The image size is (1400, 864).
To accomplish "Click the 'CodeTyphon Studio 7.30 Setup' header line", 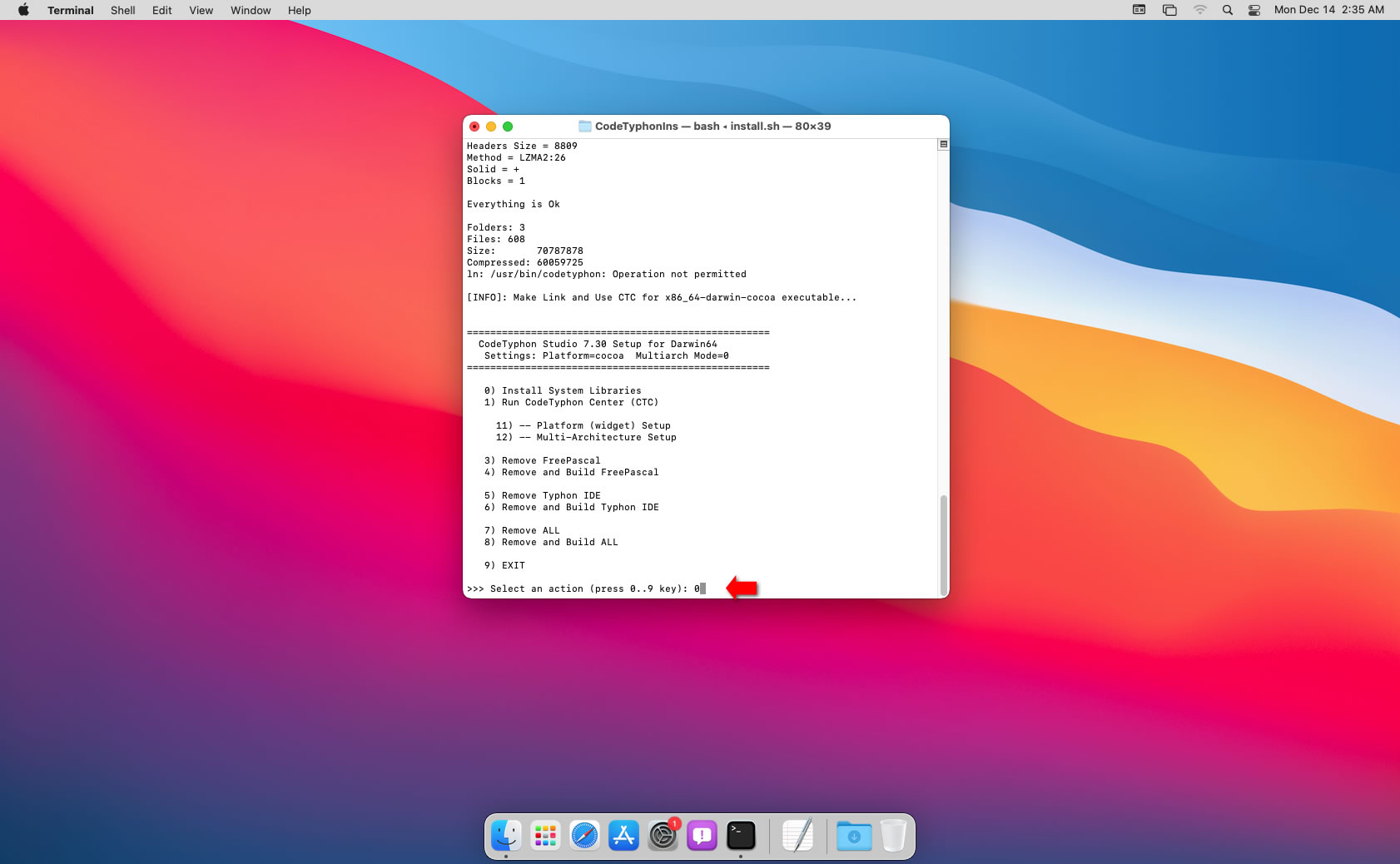I will pyautogui.click(x=598, y=344).
